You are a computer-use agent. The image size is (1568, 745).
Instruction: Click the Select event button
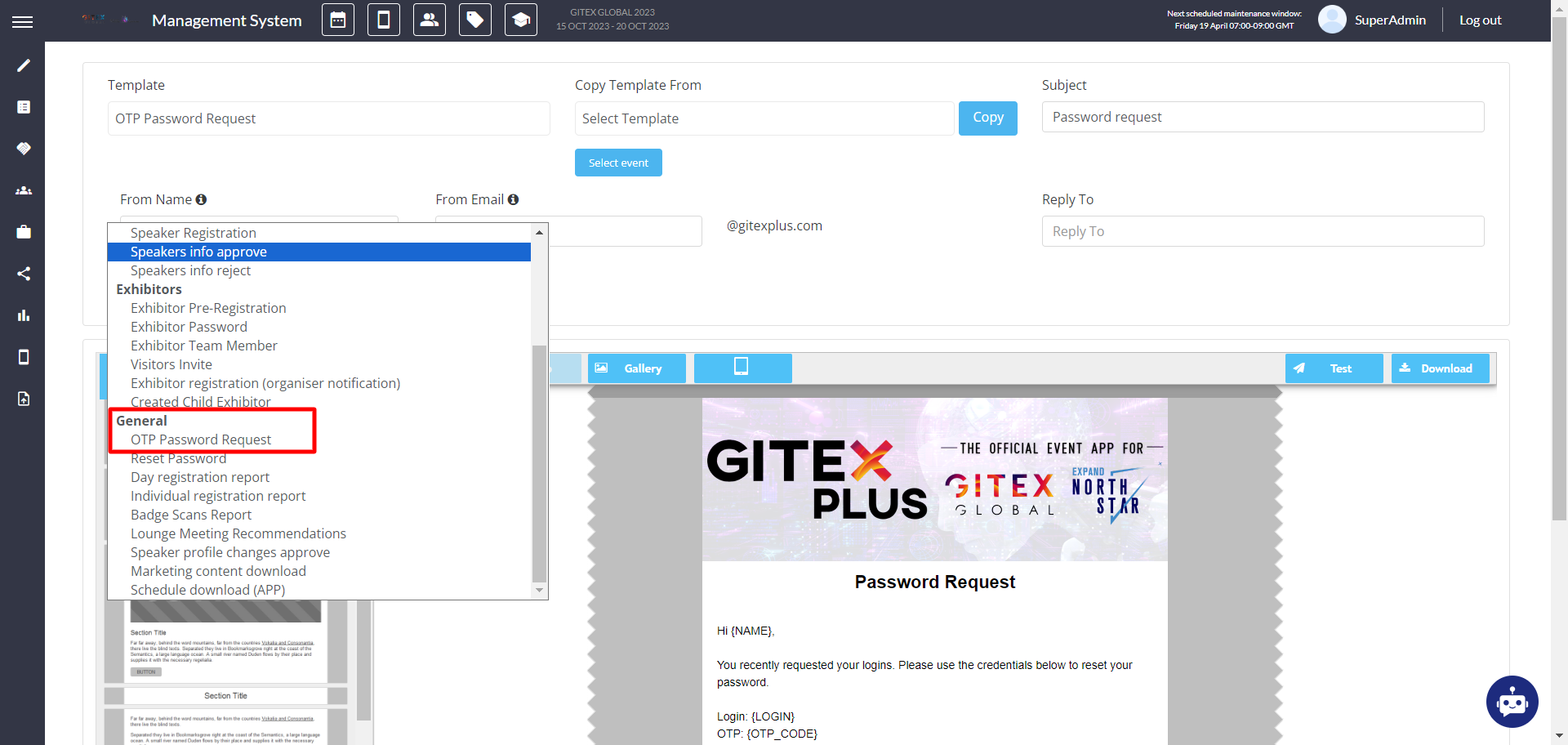pos(618,163)
